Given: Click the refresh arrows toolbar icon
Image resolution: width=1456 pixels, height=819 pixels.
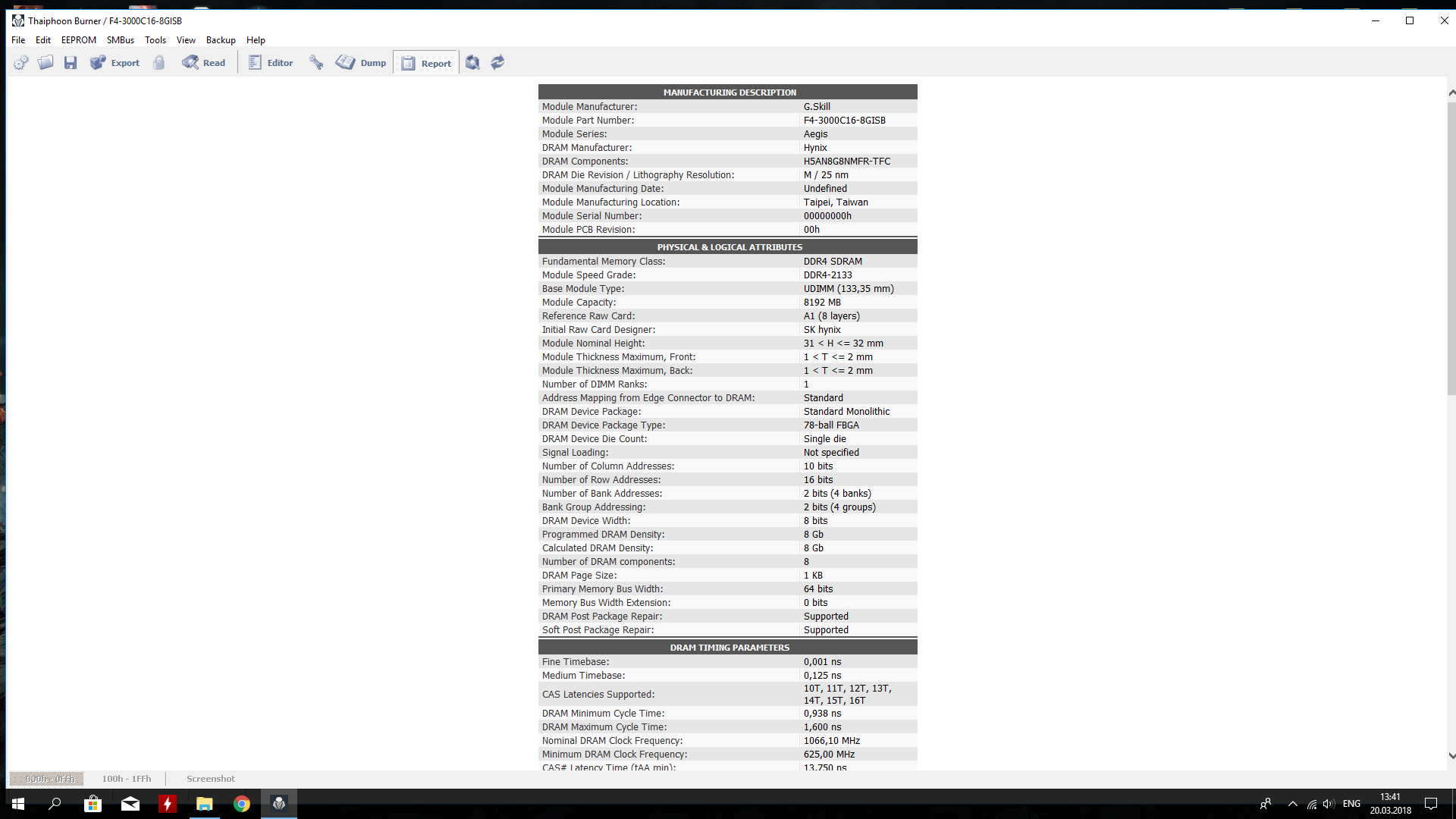Looking at the screenshot, I should 497,63.
